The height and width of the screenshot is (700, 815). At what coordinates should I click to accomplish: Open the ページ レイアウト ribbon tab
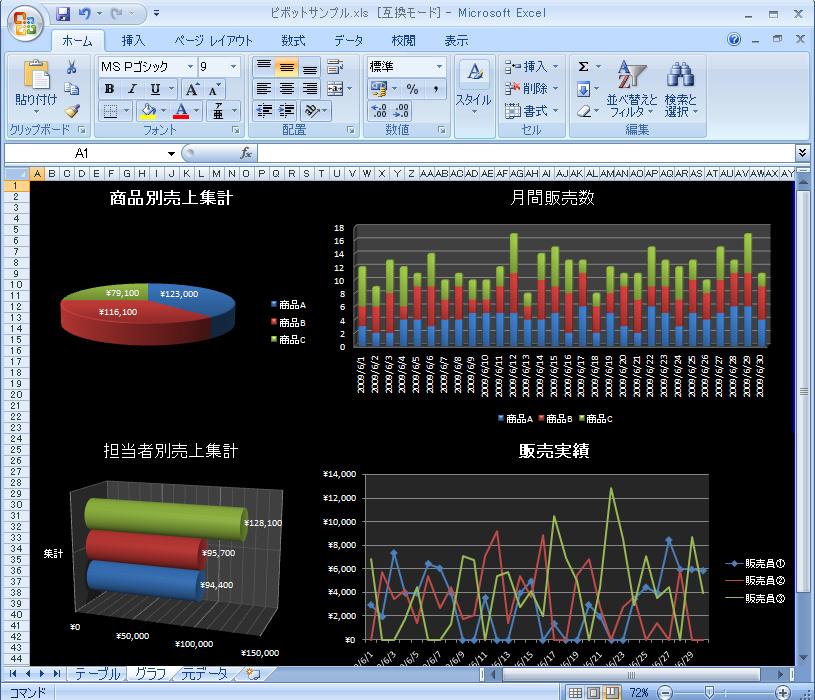(x=213, y=41)
